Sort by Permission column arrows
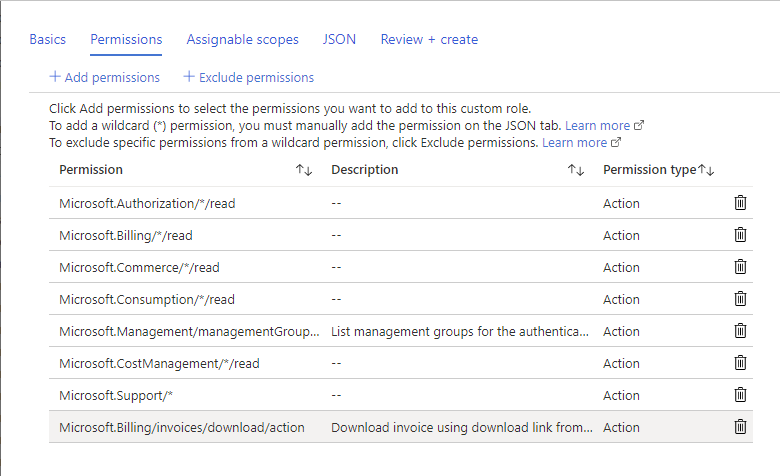Screen dimensions: 780x476 [x=304, y=170]
